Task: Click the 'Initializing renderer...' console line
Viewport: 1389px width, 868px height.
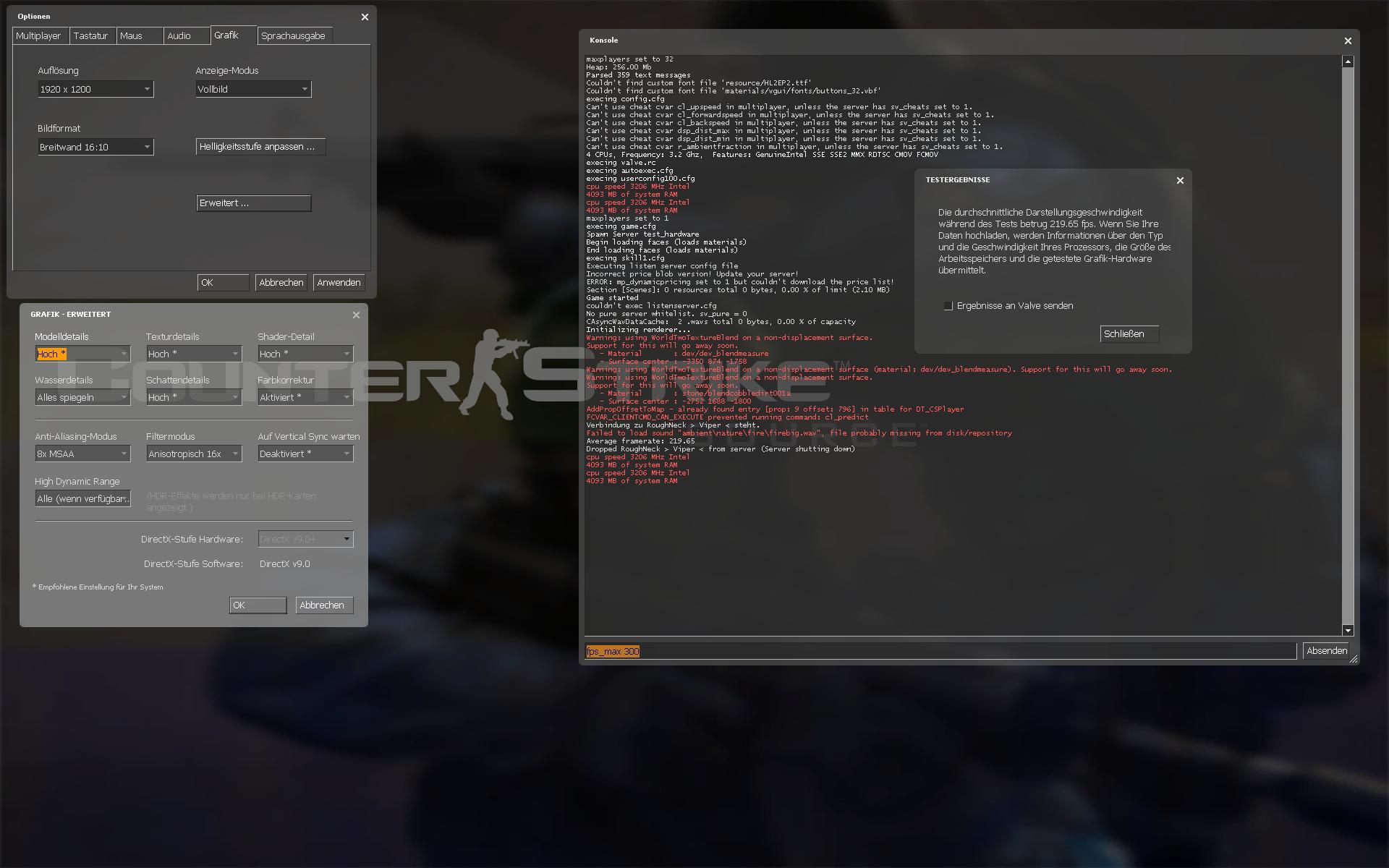Action: (x=638, y=330)
